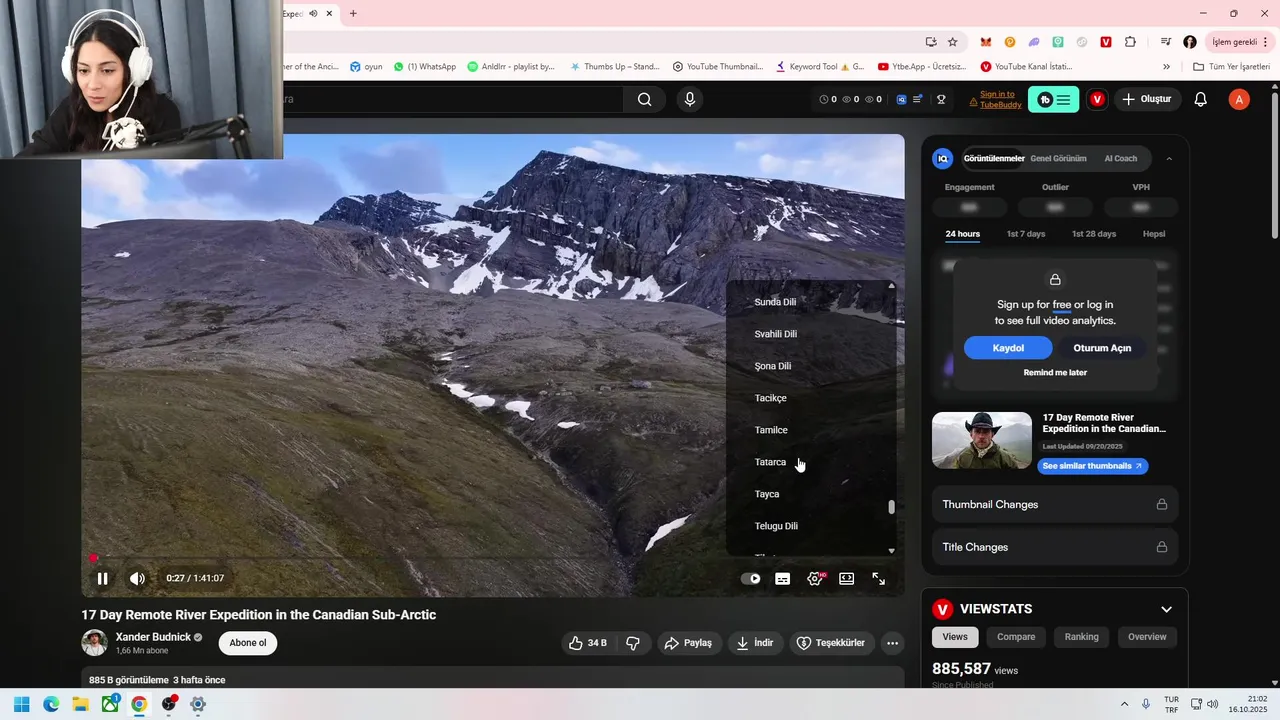Screen dimensions: 1280x720
Task: Switch to Genel Görünüm tab
Action: click(x=1058, y=158)
